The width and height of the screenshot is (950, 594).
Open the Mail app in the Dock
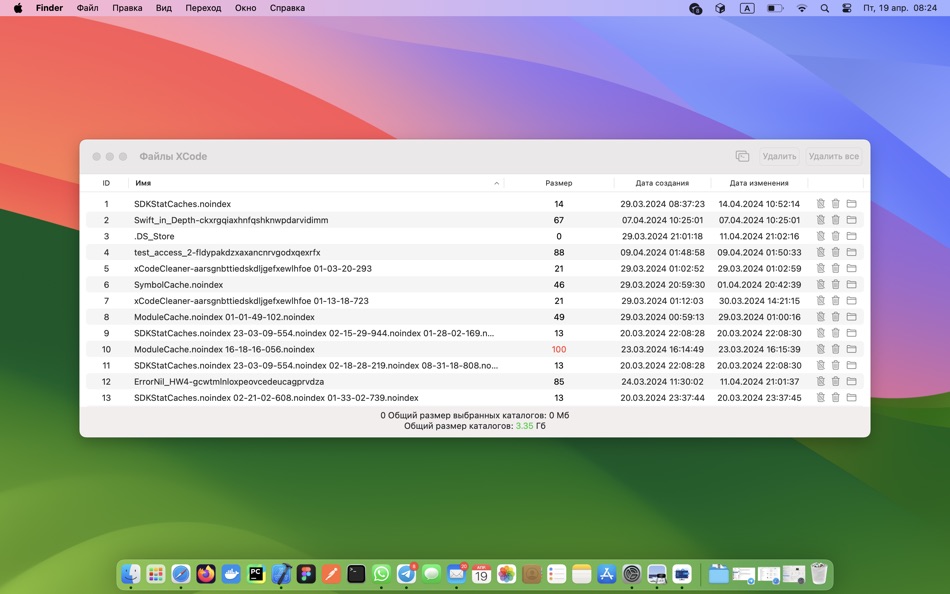pos(456,573)
